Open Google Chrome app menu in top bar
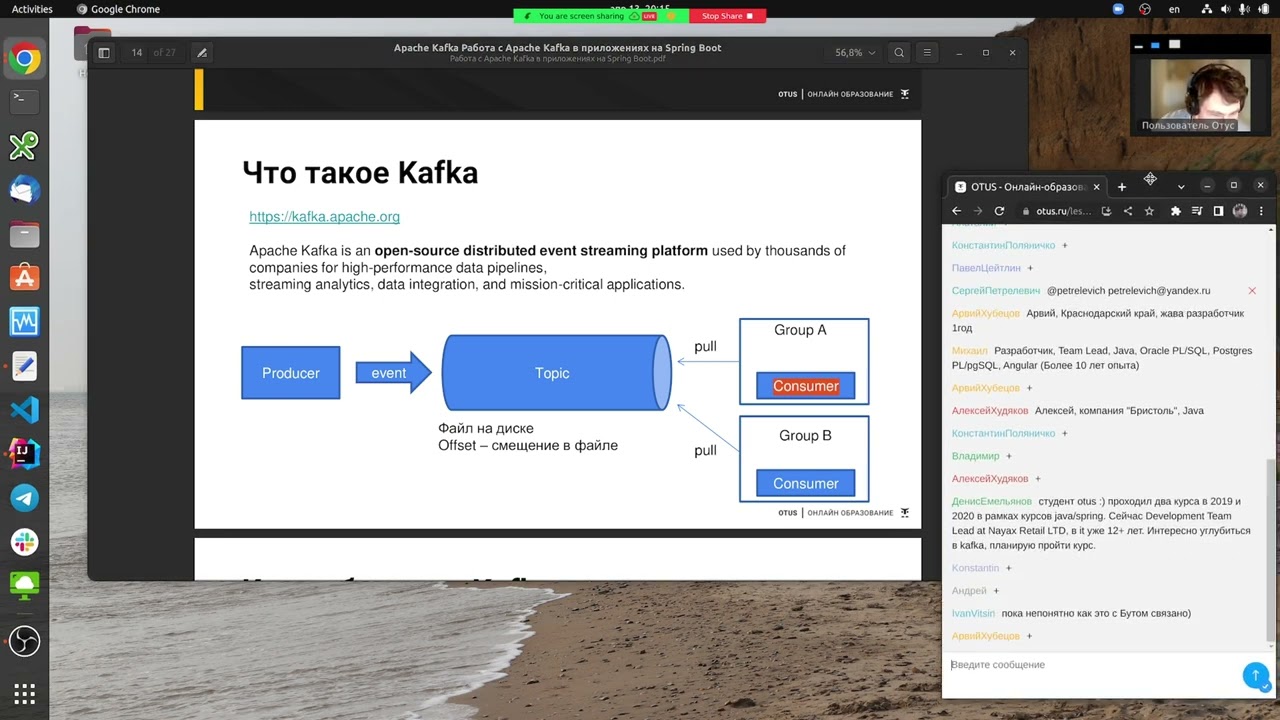The width and height of the screenshot is (1280, 720). pos(118,9)
